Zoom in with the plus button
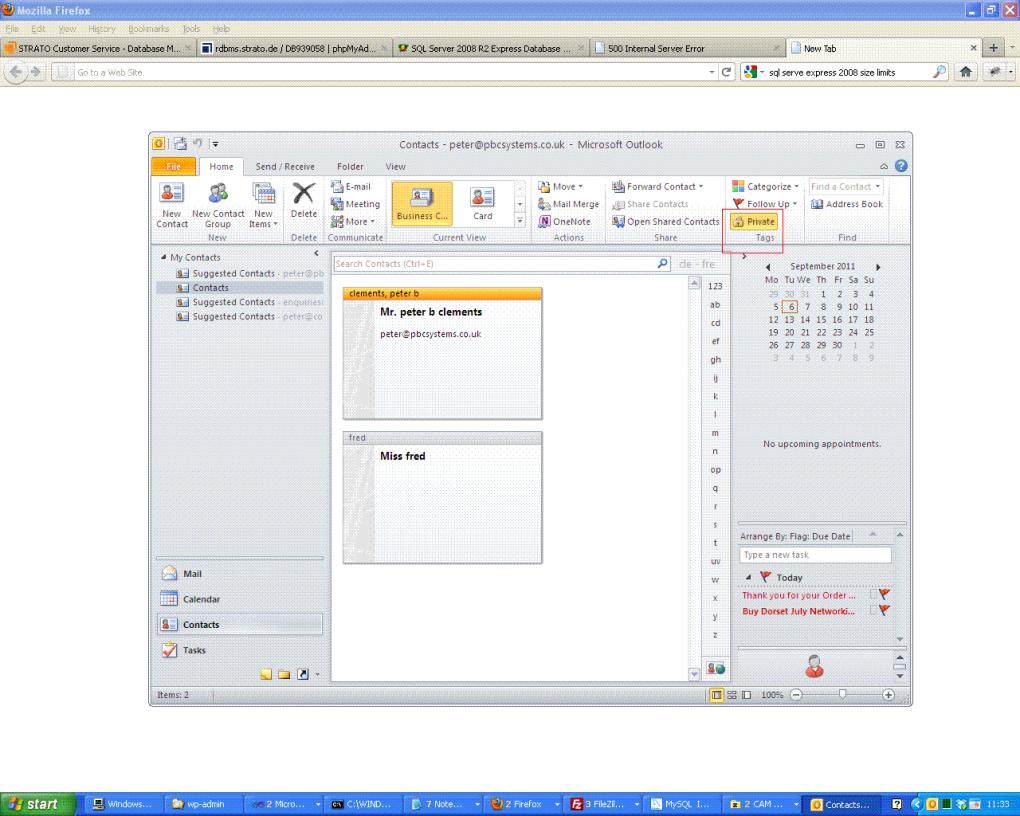 889,695
